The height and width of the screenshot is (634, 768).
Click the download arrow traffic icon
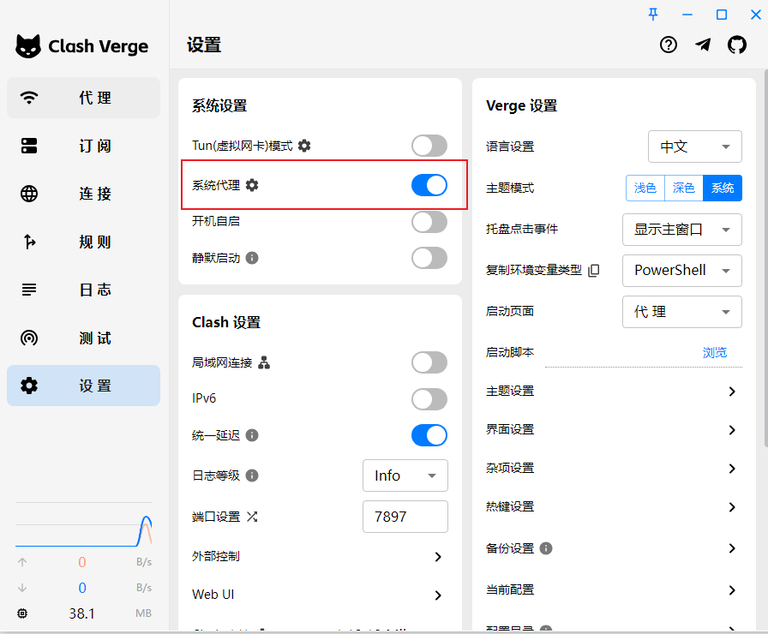(x=23, y=587)
